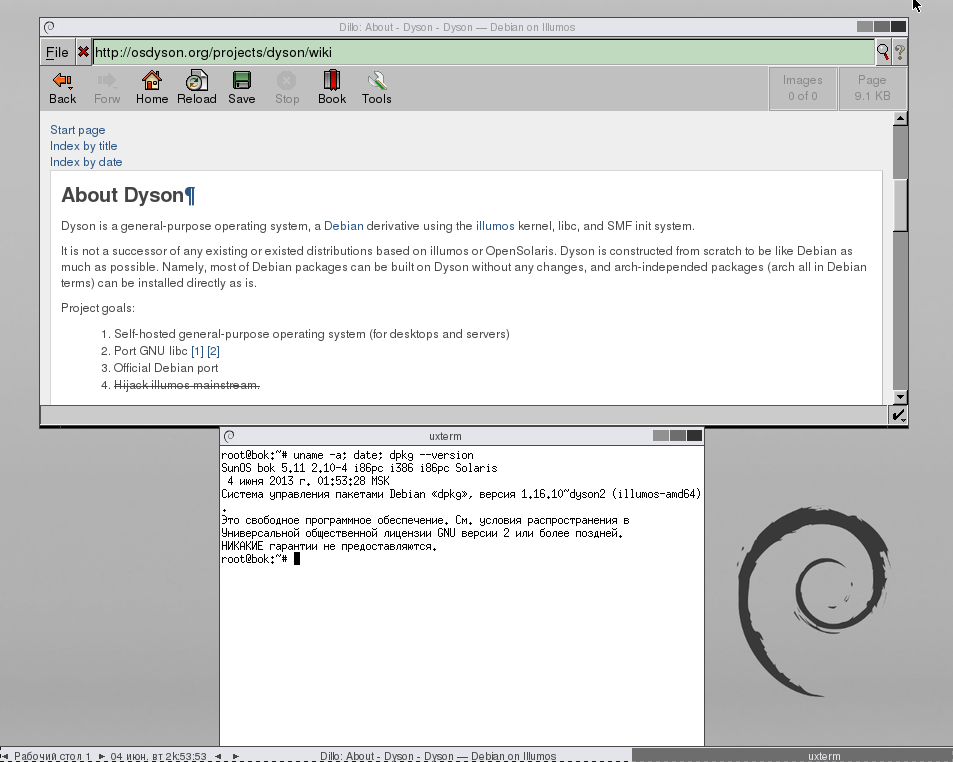
Task: Click the URL address field
Action: point(483,52)
